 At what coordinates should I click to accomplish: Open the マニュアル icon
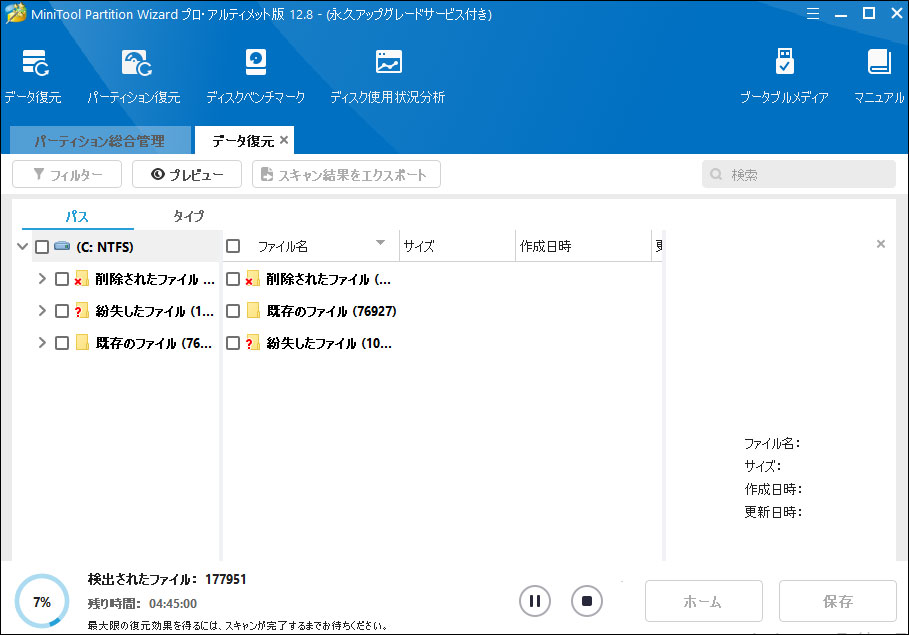click(x=879, y=76)
